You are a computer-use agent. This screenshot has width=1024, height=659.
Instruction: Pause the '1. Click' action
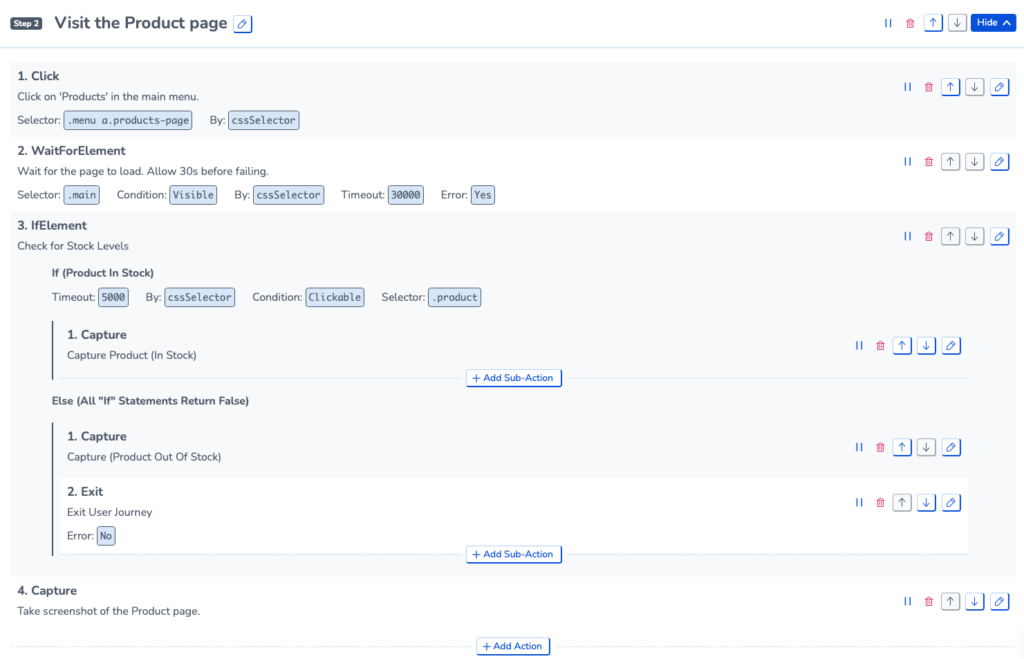click(908, 87)
